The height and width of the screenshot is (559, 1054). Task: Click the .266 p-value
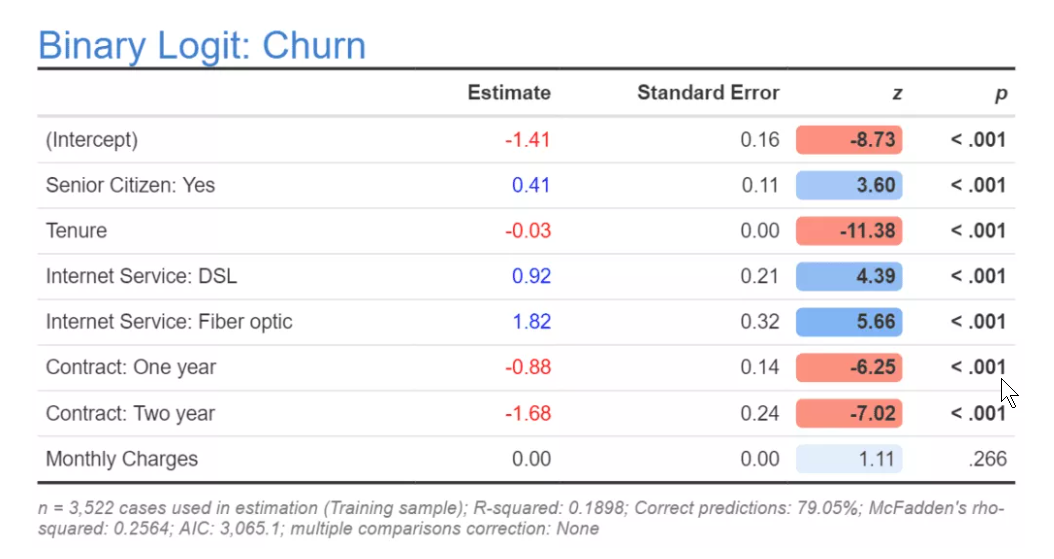tap(987, 459)
